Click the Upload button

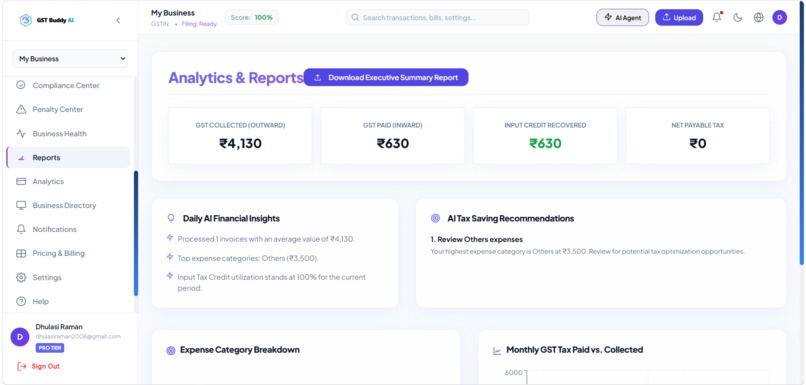(679, 17)
